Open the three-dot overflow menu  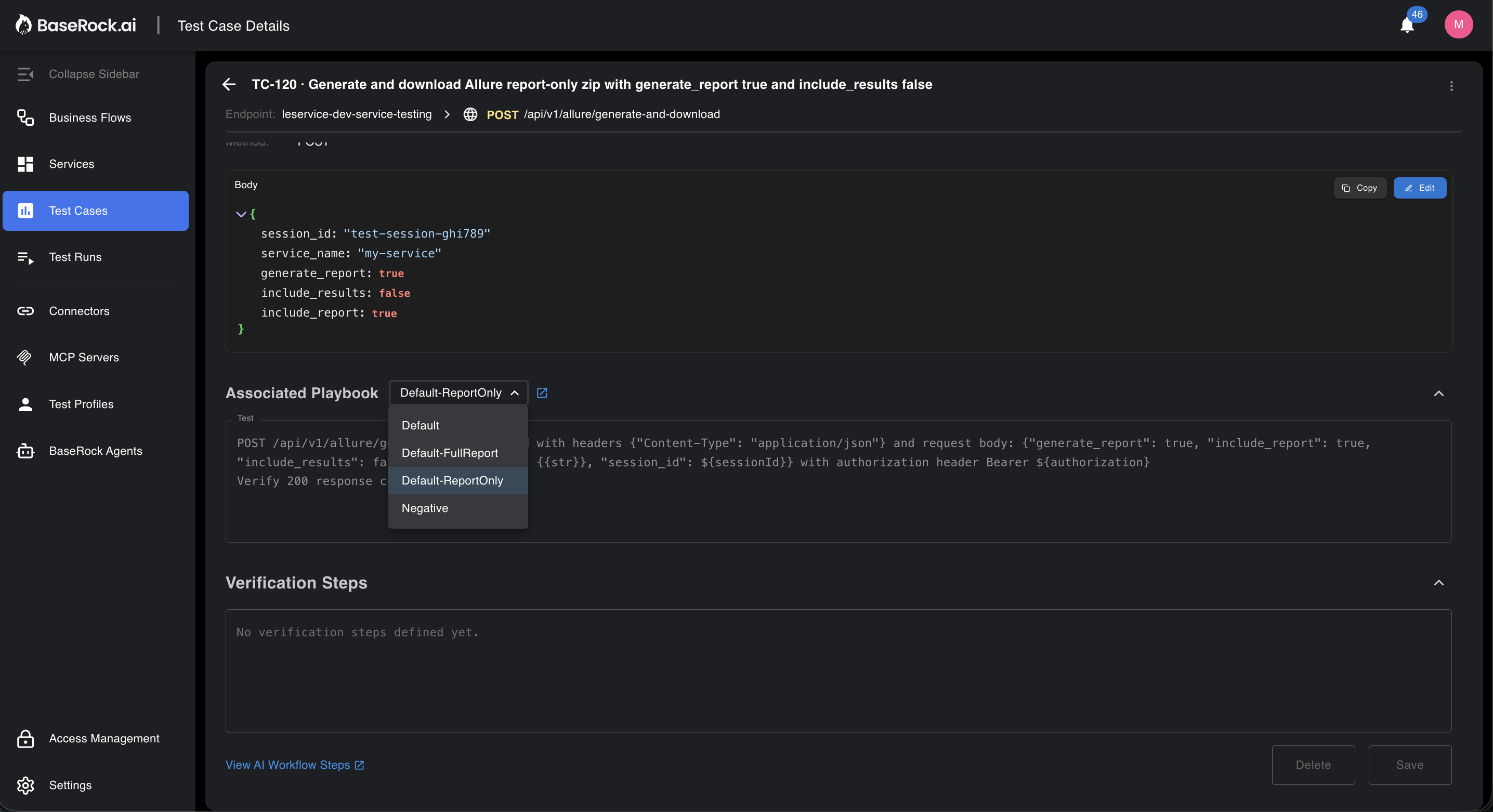1452,86
